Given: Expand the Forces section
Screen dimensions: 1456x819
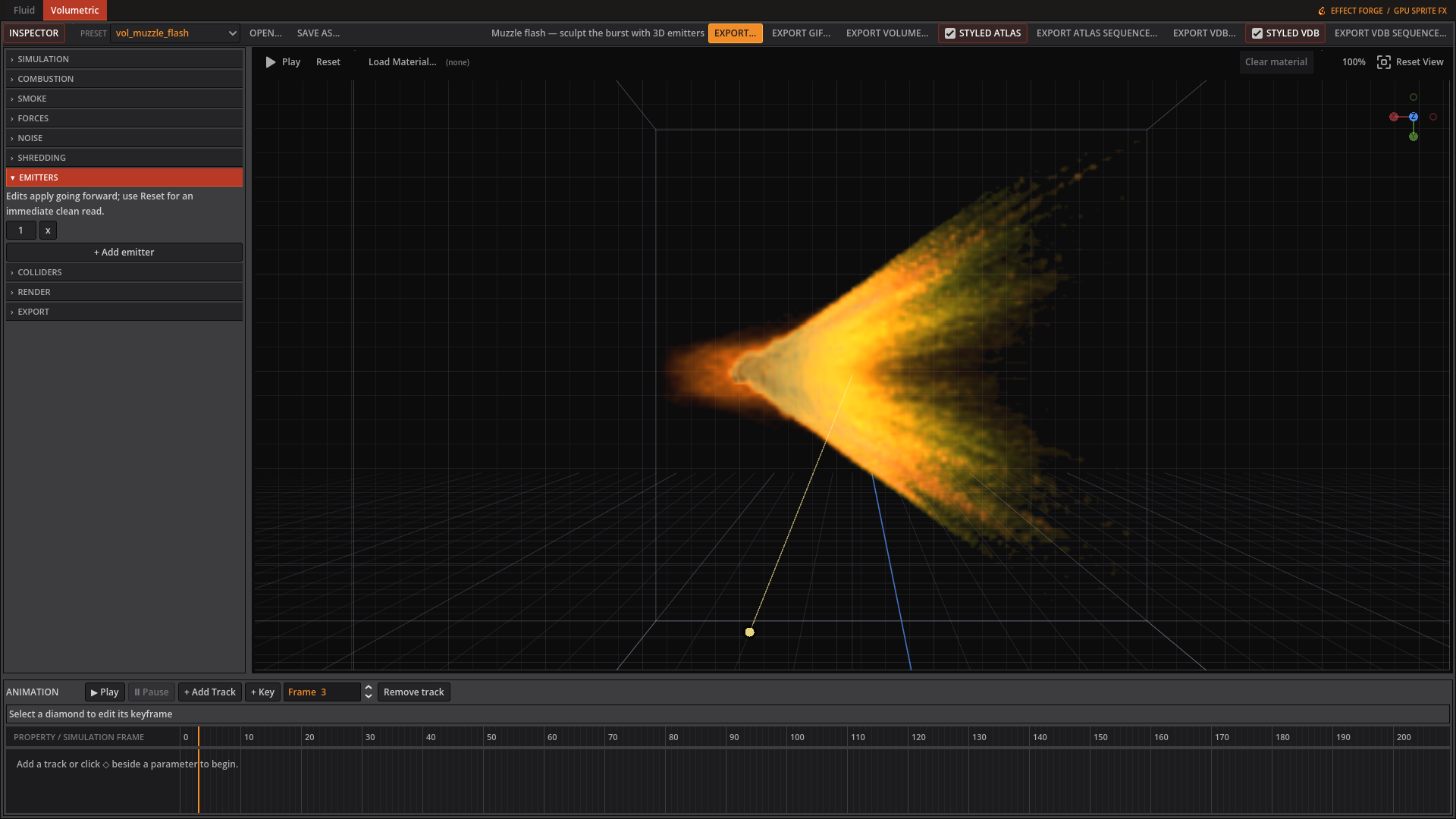Looking at the screenshot, I should pos(124,118).
